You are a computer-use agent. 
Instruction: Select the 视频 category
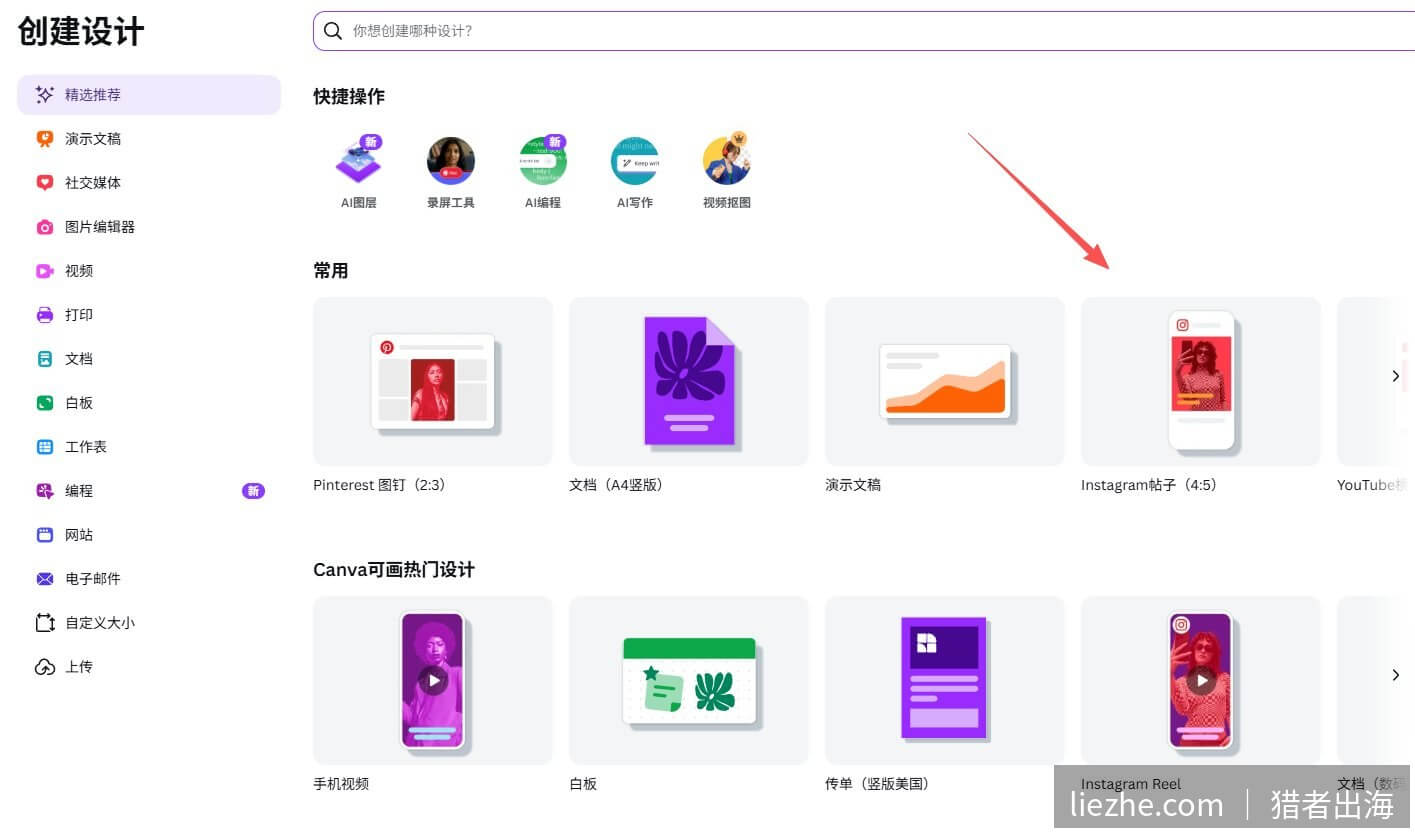pyautogui.click(x=149, y=271)
